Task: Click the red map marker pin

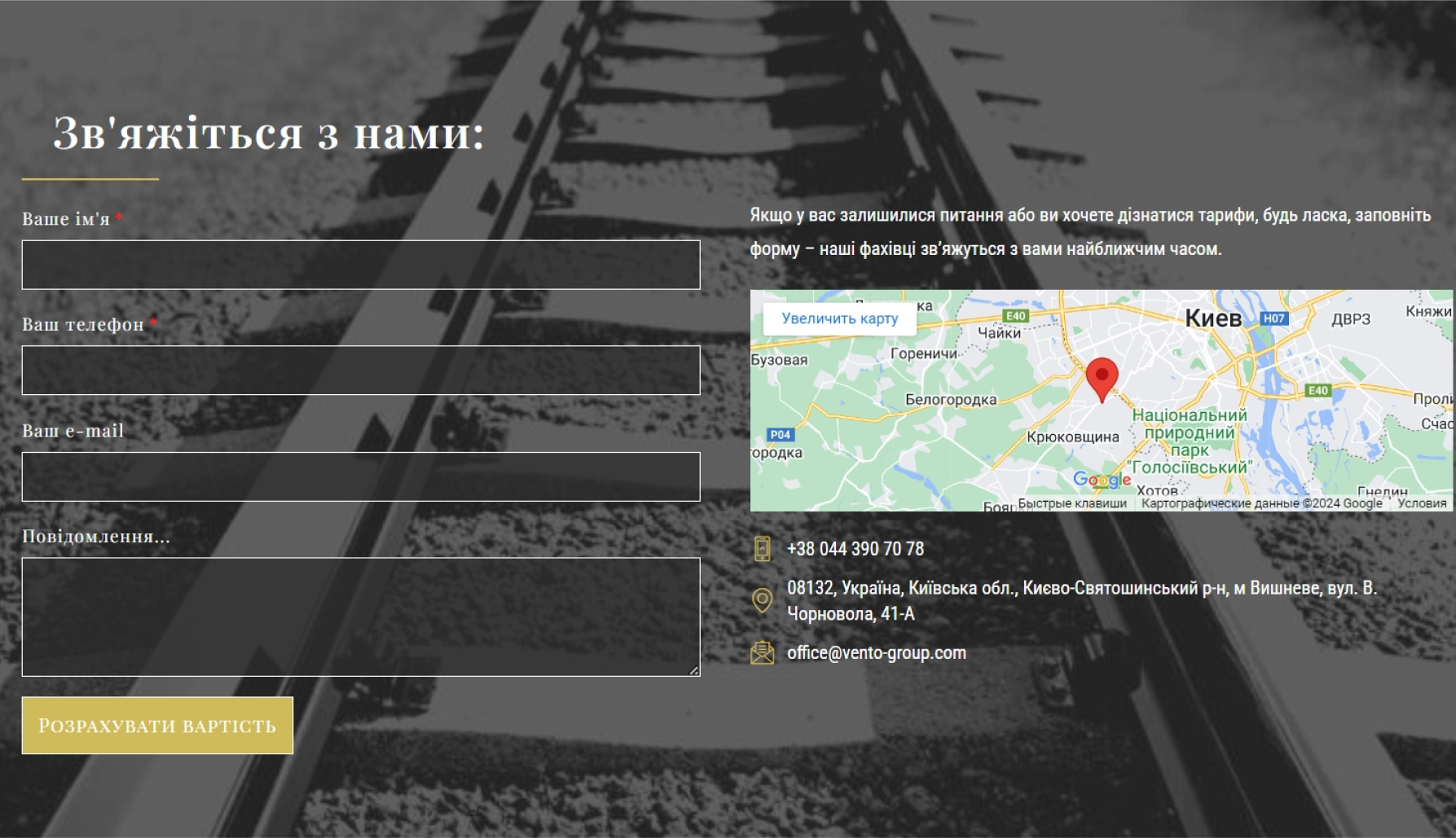Action: (1102, 380)
